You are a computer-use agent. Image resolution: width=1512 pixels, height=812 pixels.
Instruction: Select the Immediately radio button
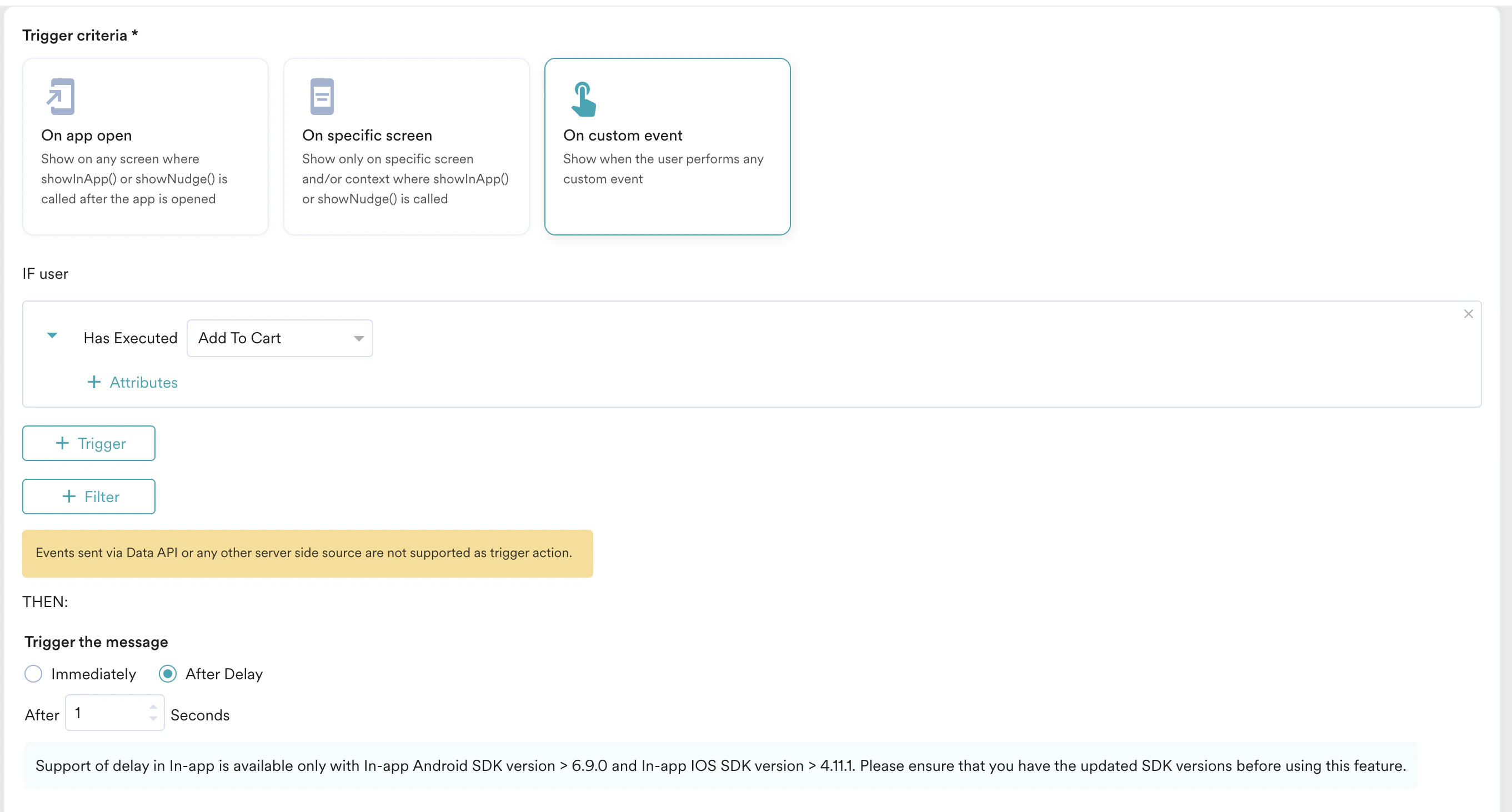point(33,674)
